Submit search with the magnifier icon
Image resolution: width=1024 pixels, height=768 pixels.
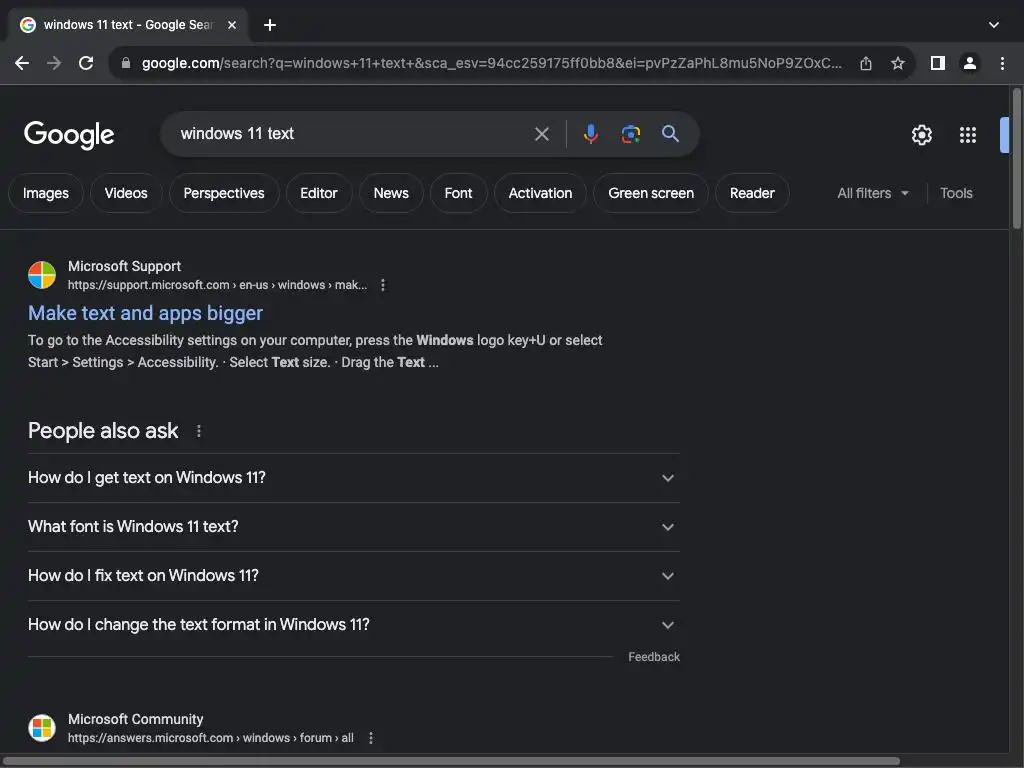pyautogui.click(x=670, y=134)
